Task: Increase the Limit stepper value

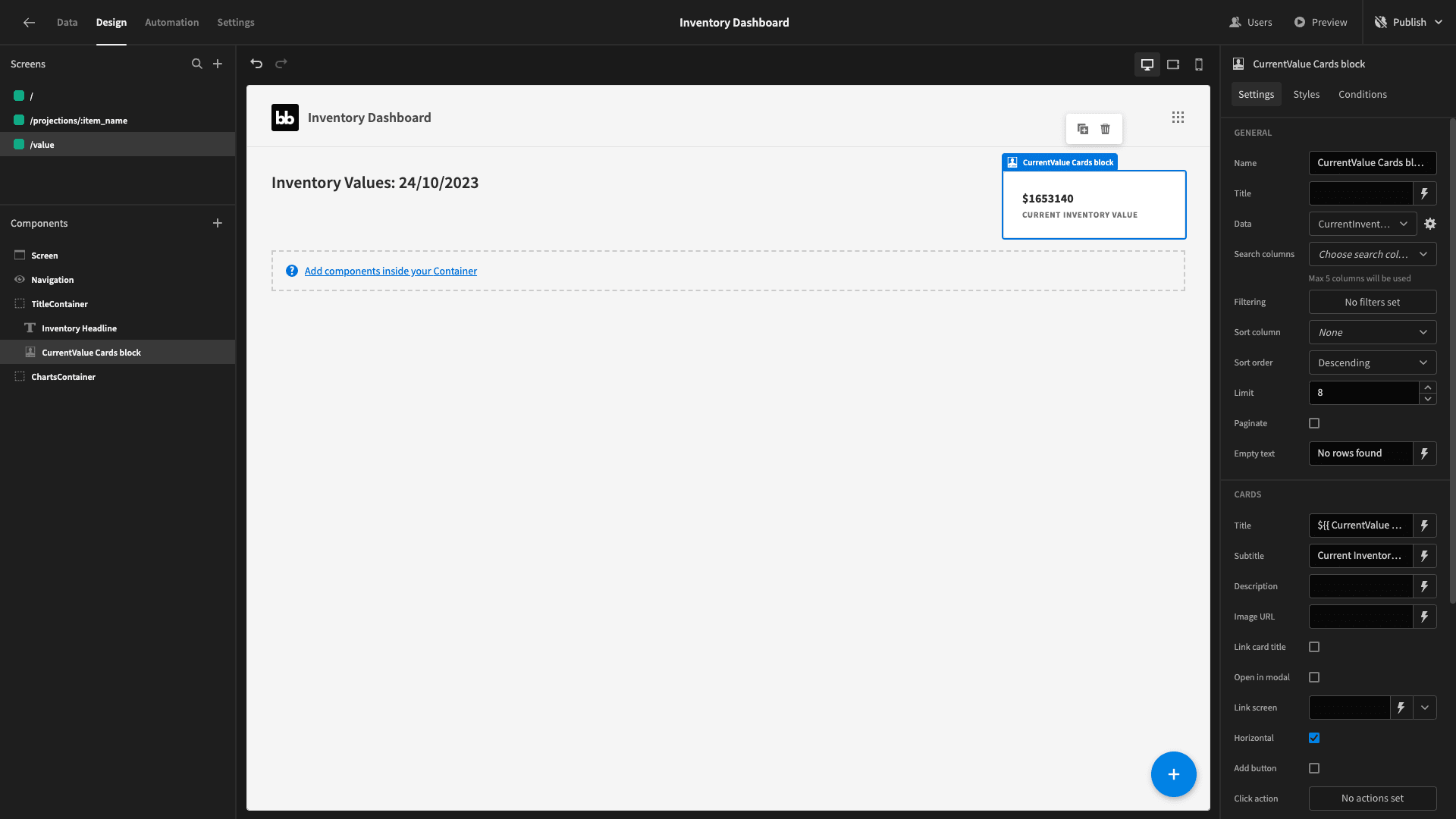Action: coord(1428,388)
